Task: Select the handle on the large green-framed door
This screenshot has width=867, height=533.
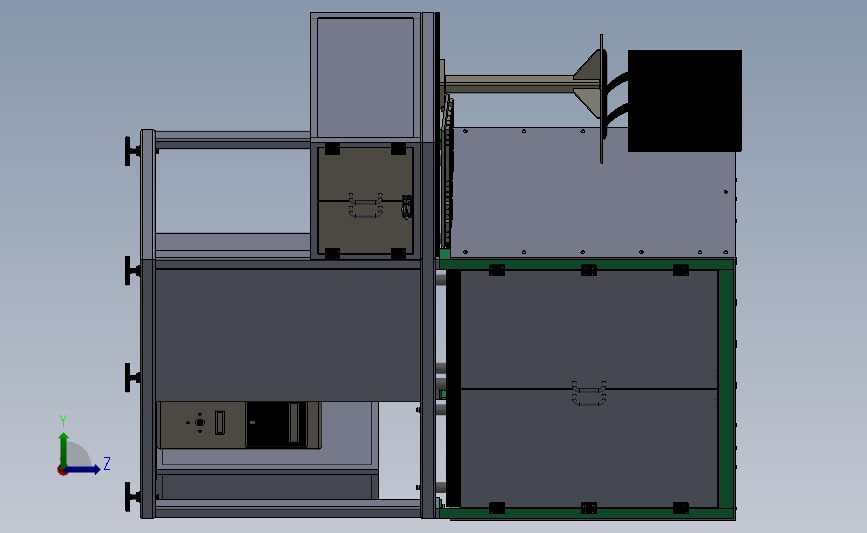Action: (x=589, y=394)
